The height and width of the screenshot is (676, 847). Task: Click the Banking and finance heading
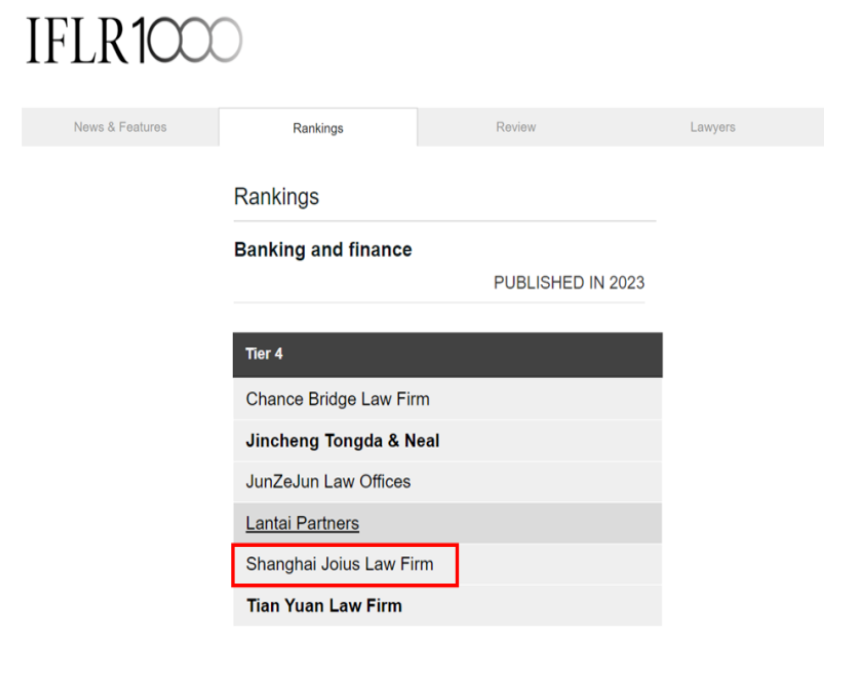pos(323,250)
